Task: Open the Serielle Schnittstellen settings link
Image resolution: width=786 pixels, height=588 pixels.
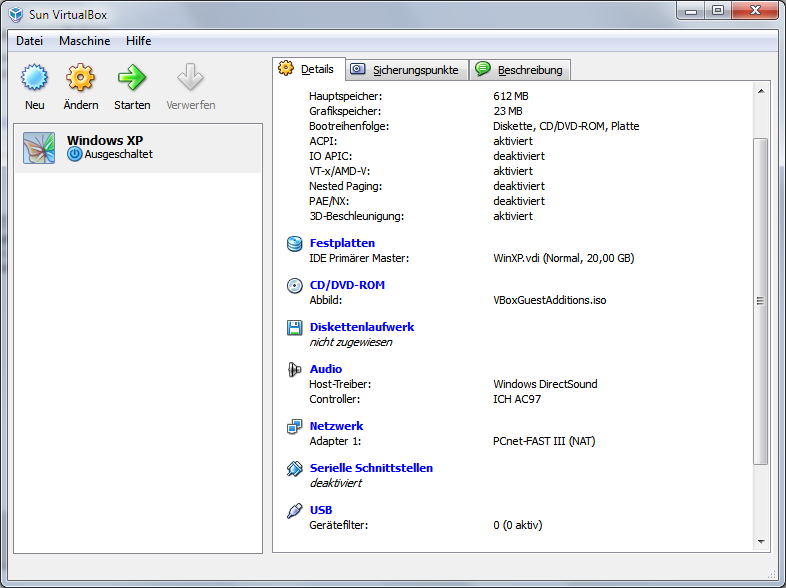Action: coord(371,468)
